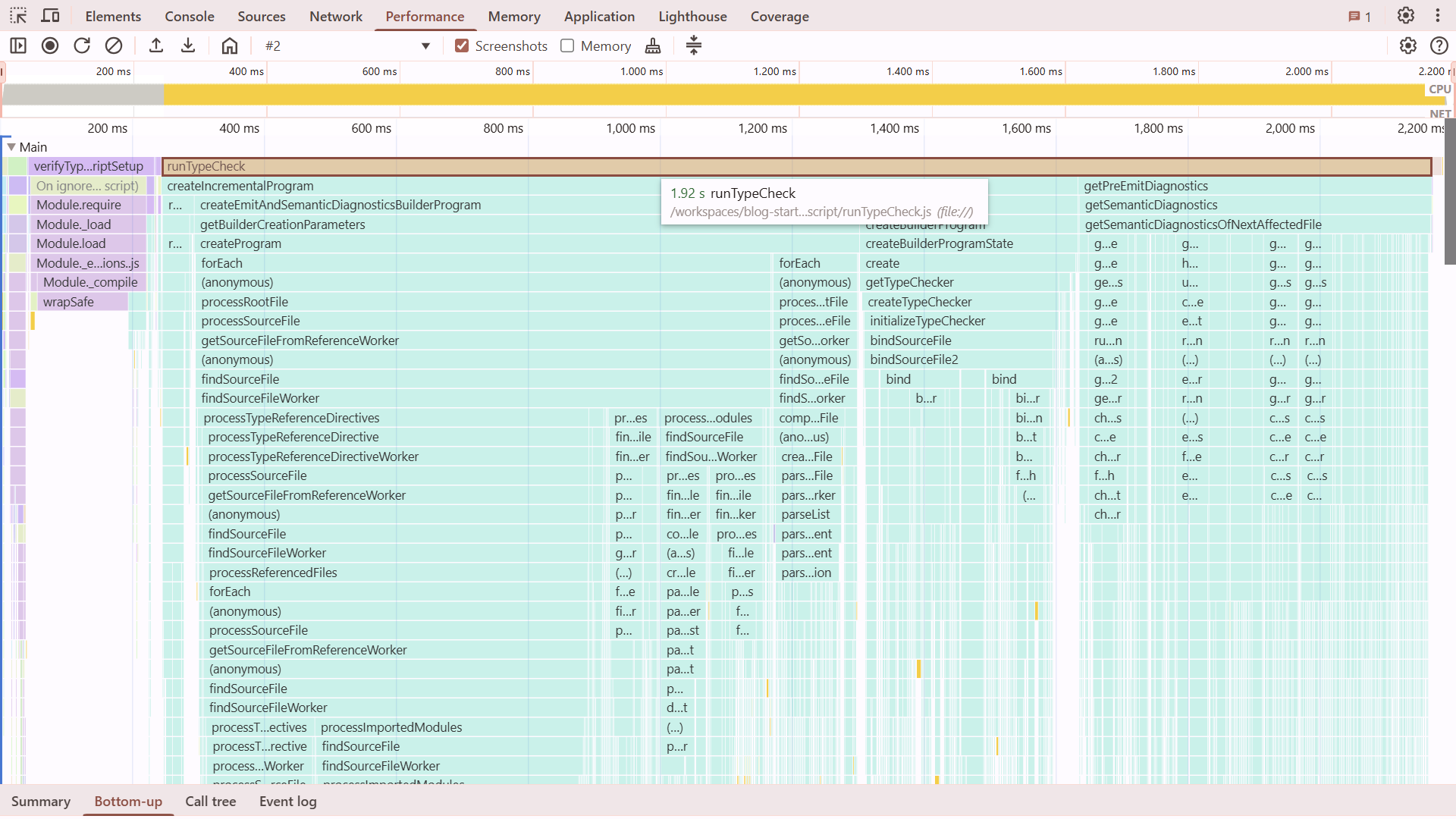Toggle the device emulation toolbar

coord(51,15)
